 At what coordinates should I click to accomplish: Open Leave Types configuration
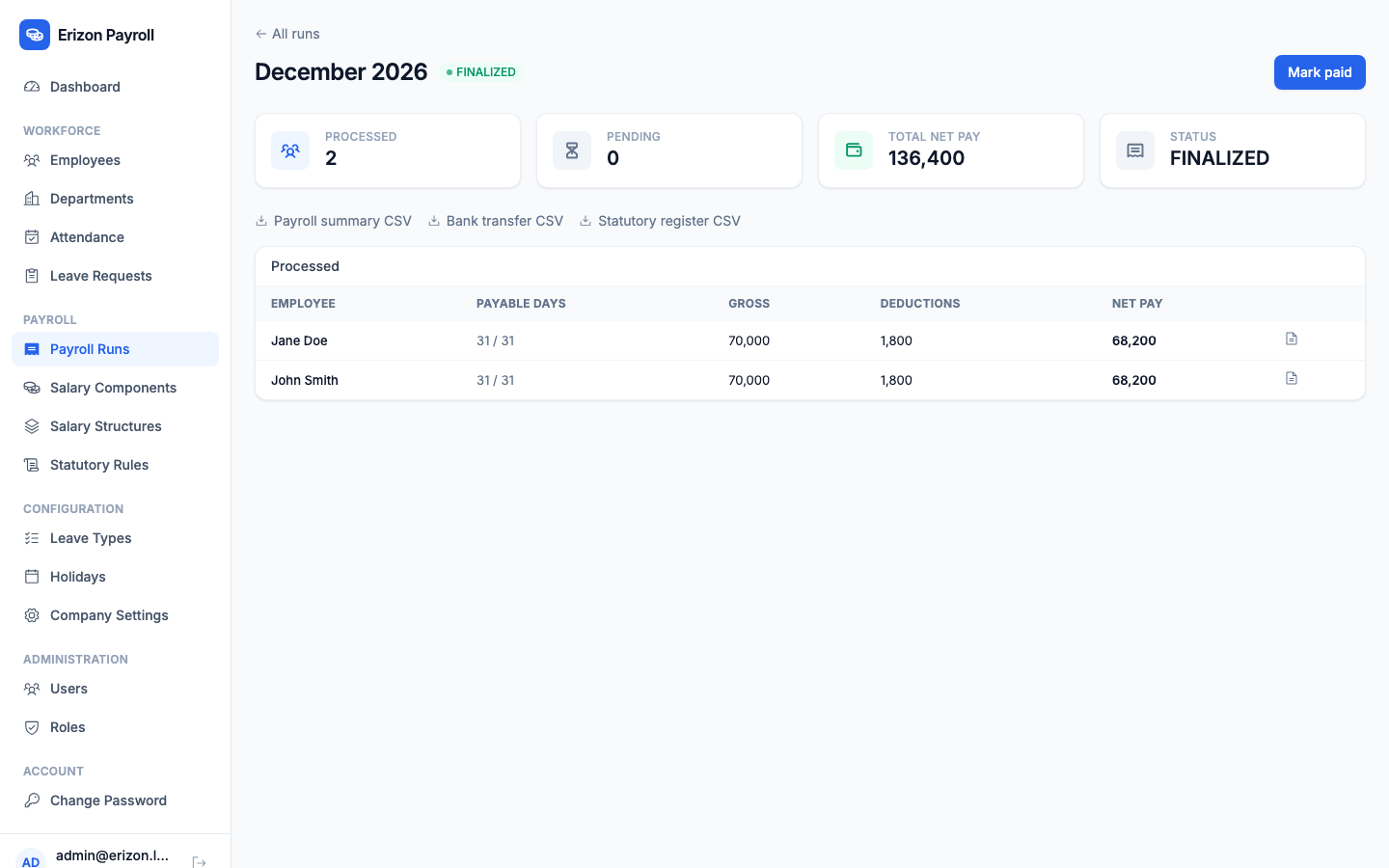pos(116,538)
